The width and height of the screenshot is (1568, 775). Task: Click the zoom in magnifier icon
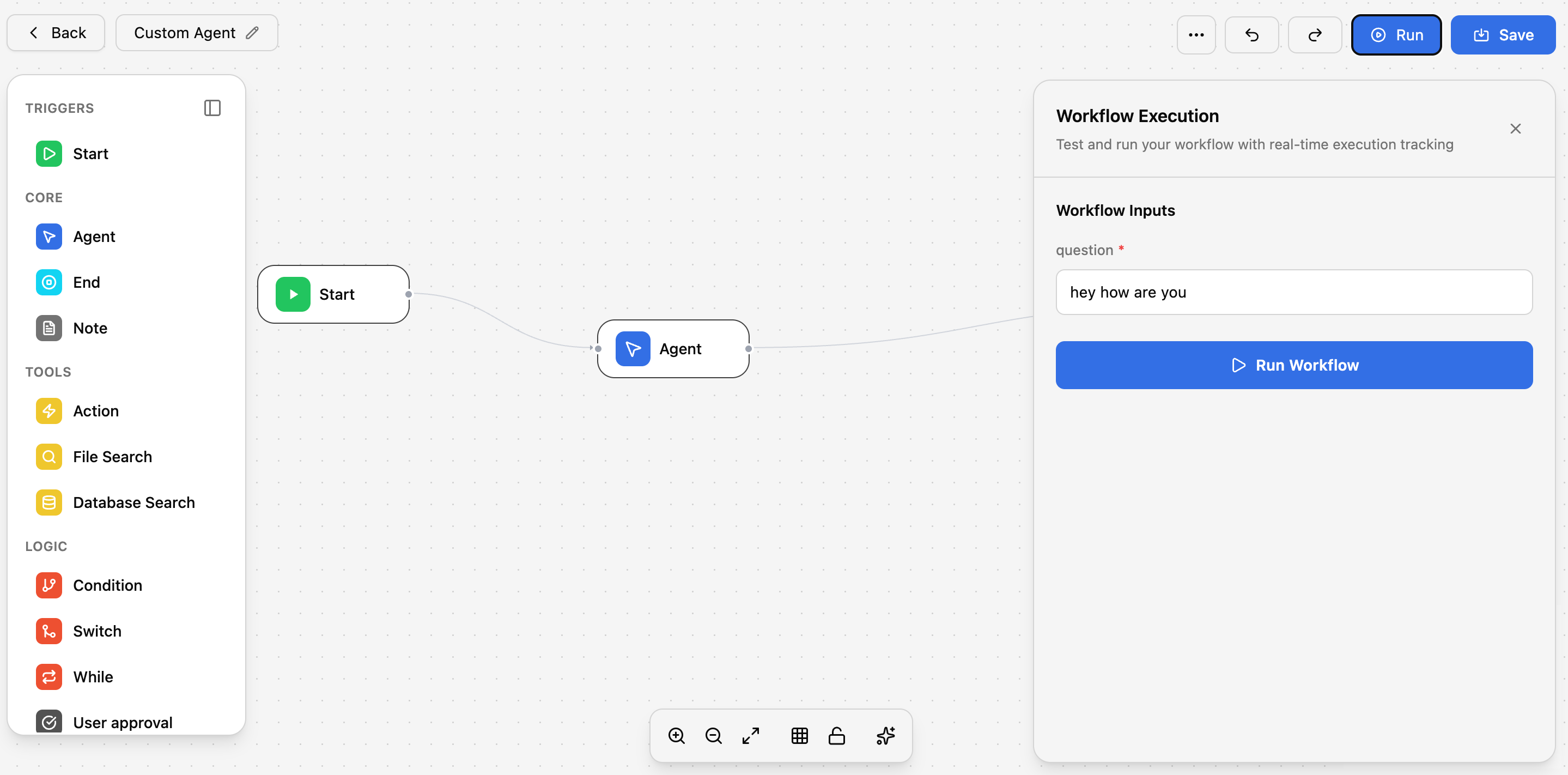click(676, 735)
